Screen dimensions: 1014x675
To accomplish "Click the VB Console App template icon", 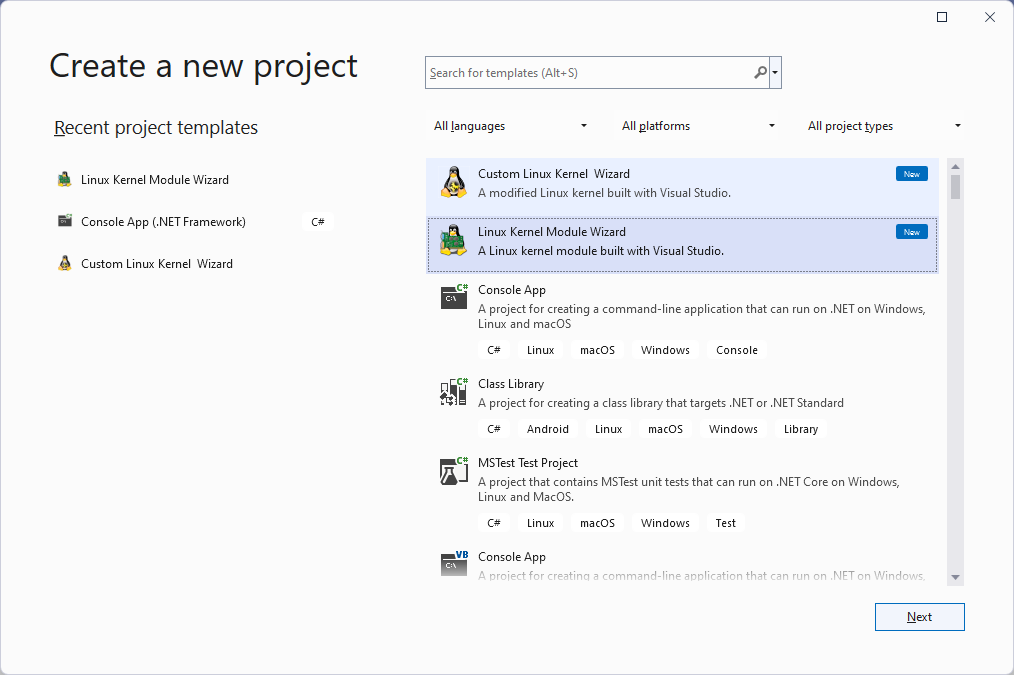I will [454, 564].
